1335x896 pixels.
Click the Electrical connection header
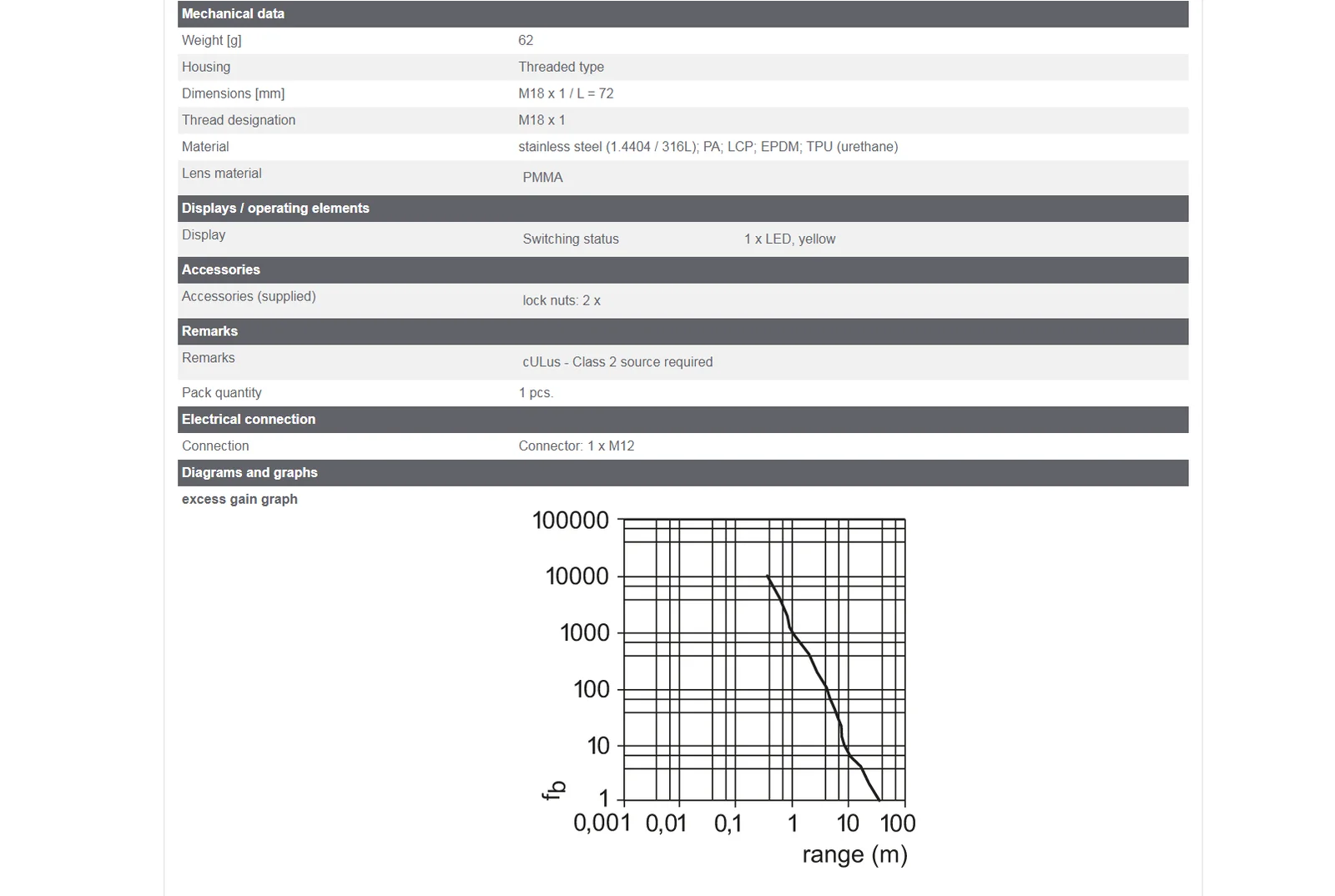pyautogui.click(x=683, y=420)
